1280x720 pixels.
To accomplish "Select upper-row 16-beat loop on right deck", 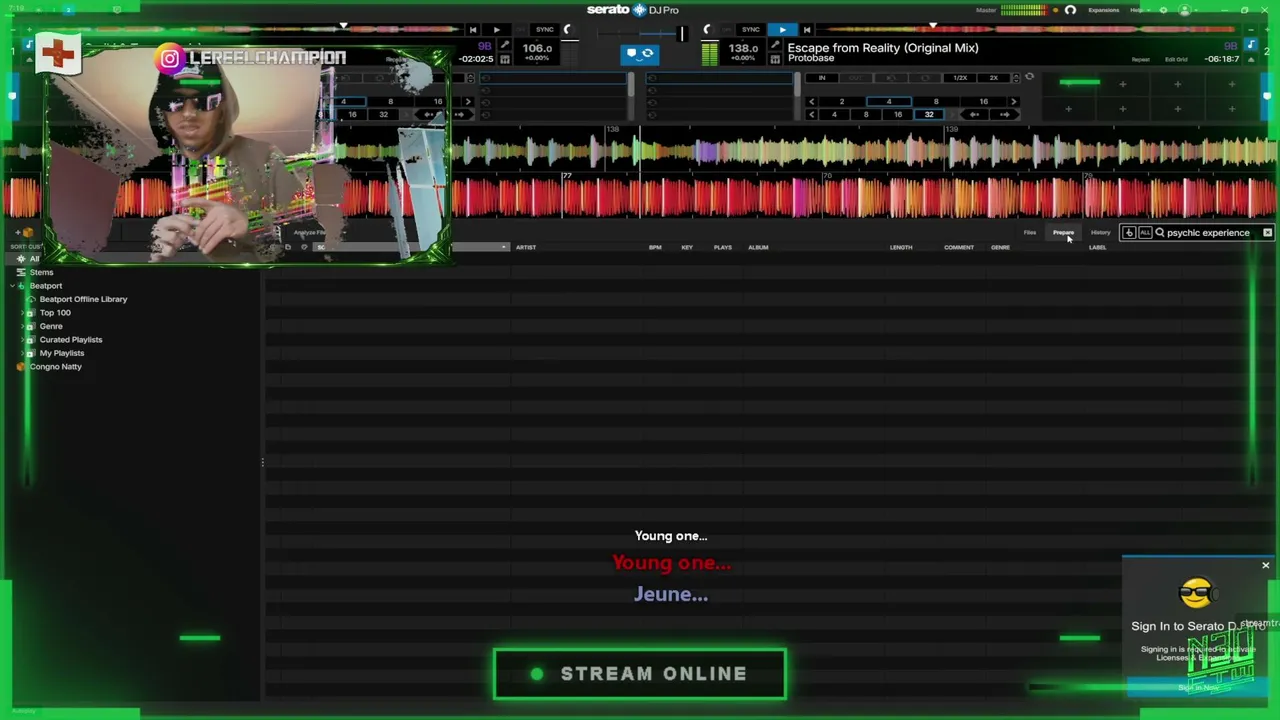I will 983,101.
